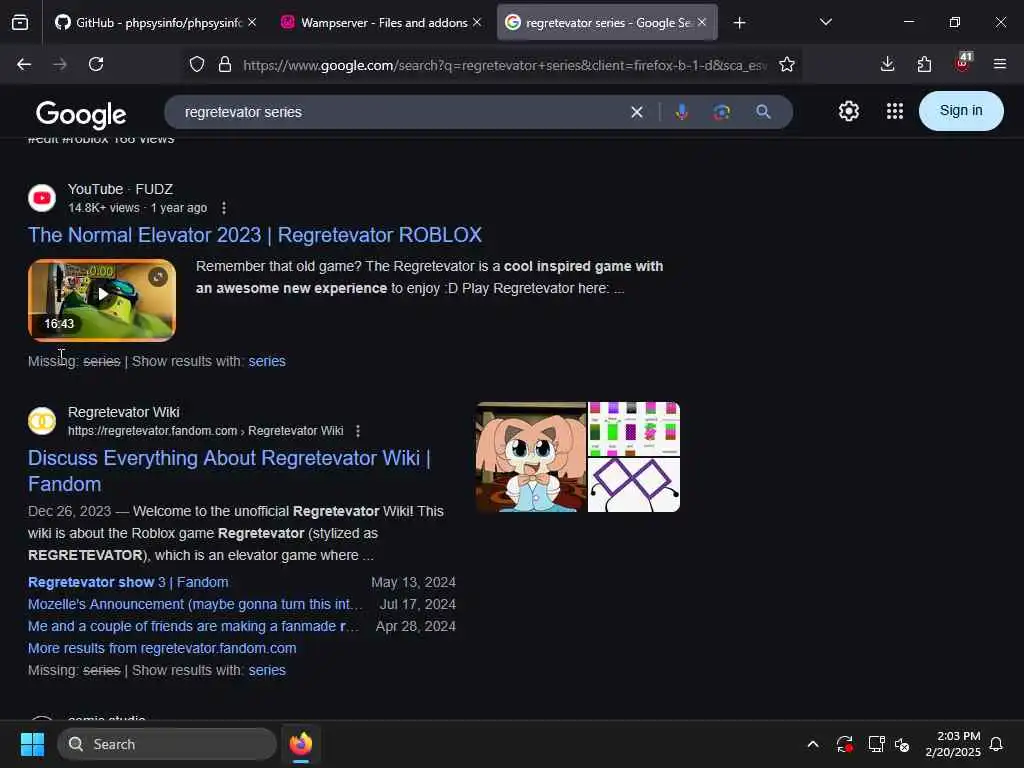Open tracking protection shield icon
Viewport: 1024px width, 768px height.
197,65
